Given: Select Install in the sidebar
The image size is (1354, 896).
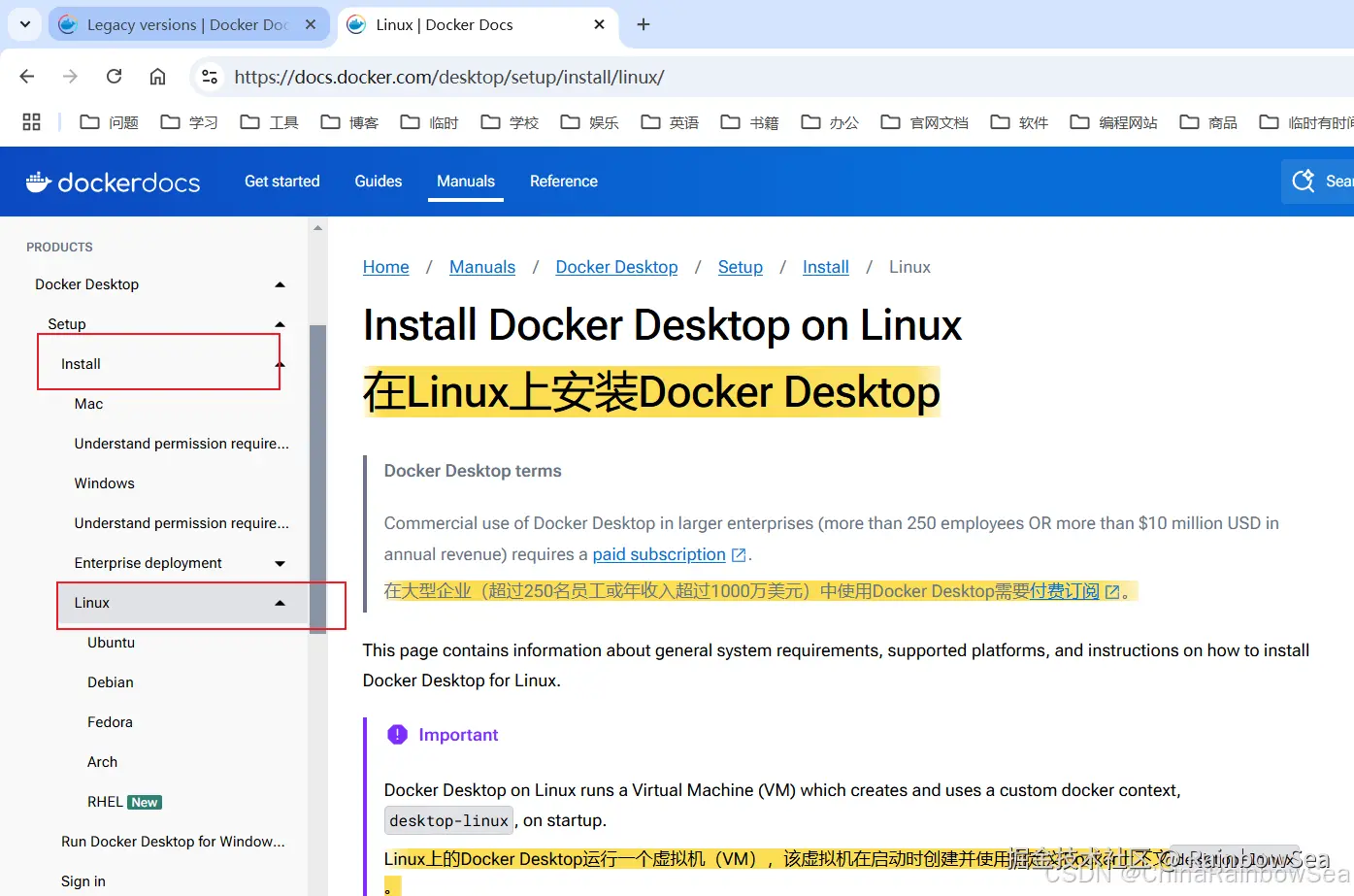Looking at the screenshot, I should (81, 364).
